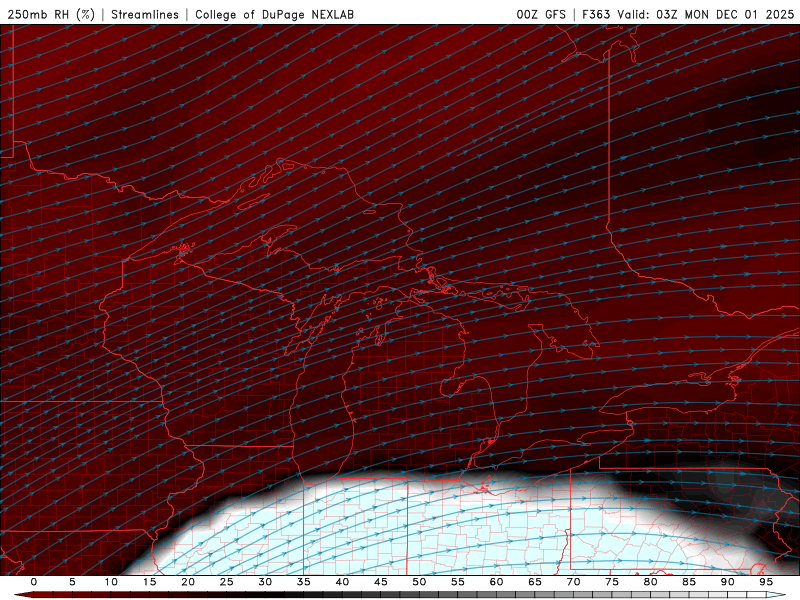The height and width of the screenshot is (600, 800).
Task: Select the colorbar scale label "0"
Action: [34, 582]
